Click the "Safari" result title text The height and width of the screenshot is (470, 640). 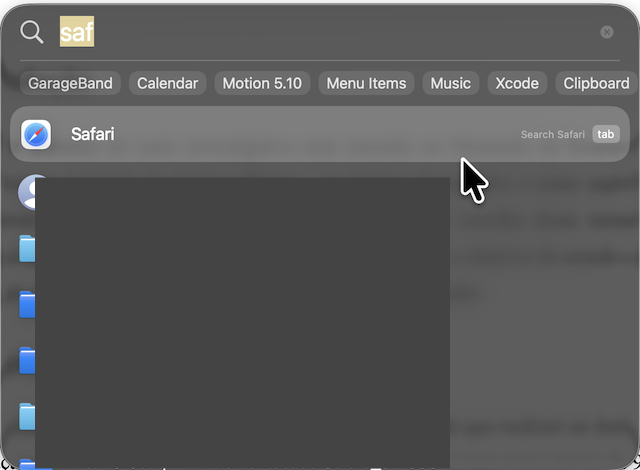(x=93, y=134)
